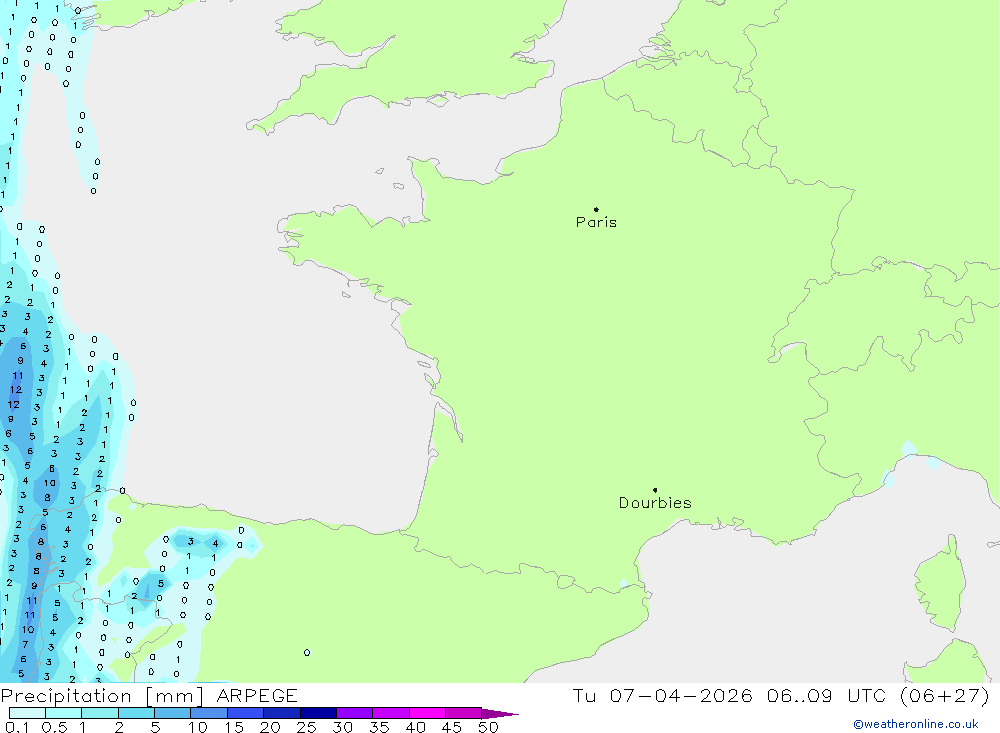Pick the 10–15 mm legend swatch
The image size is (1000, 733).
pos(209,713)
